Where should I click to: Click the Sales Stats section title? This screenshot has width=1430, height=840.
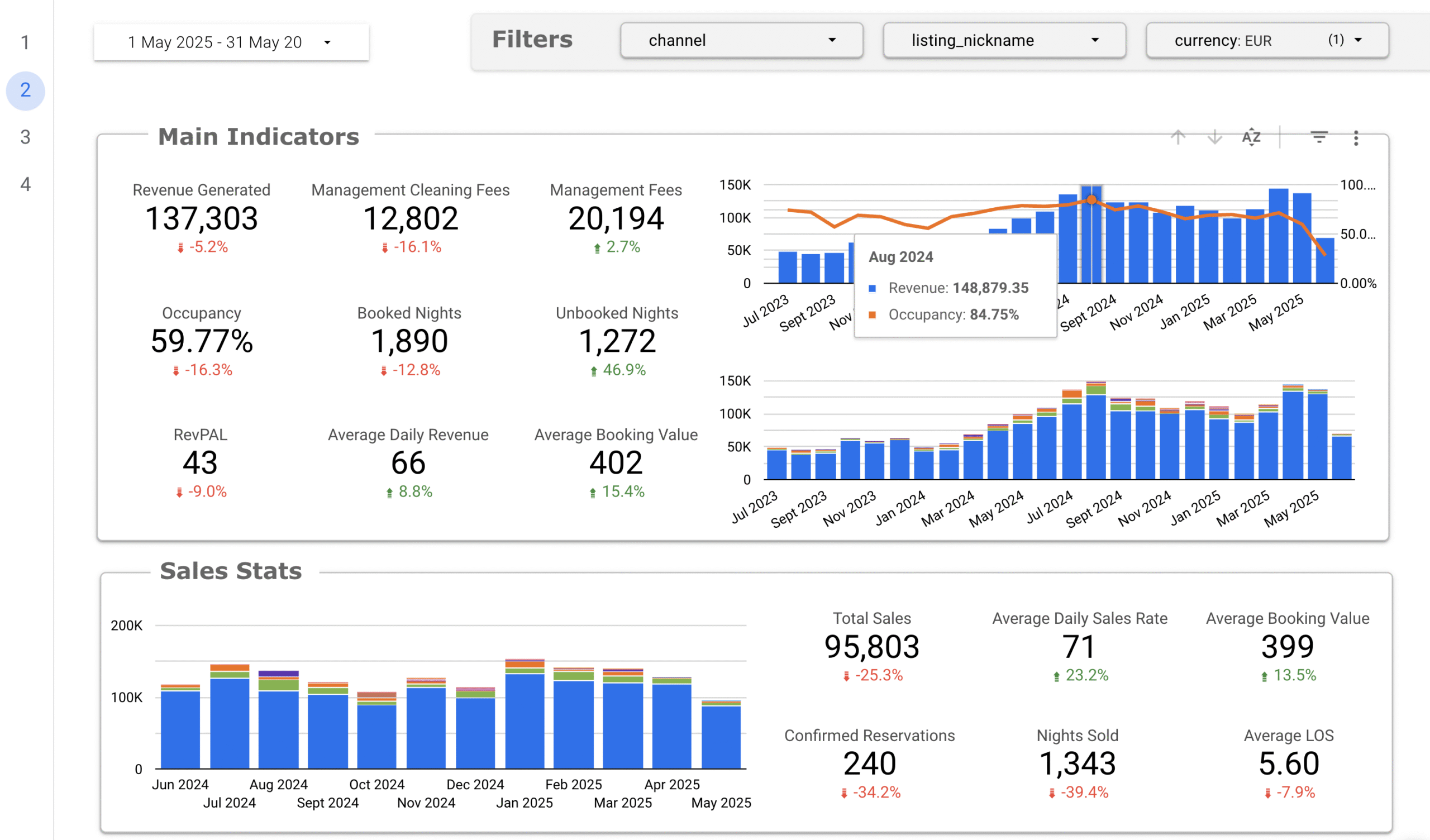(x=231, y=571)
